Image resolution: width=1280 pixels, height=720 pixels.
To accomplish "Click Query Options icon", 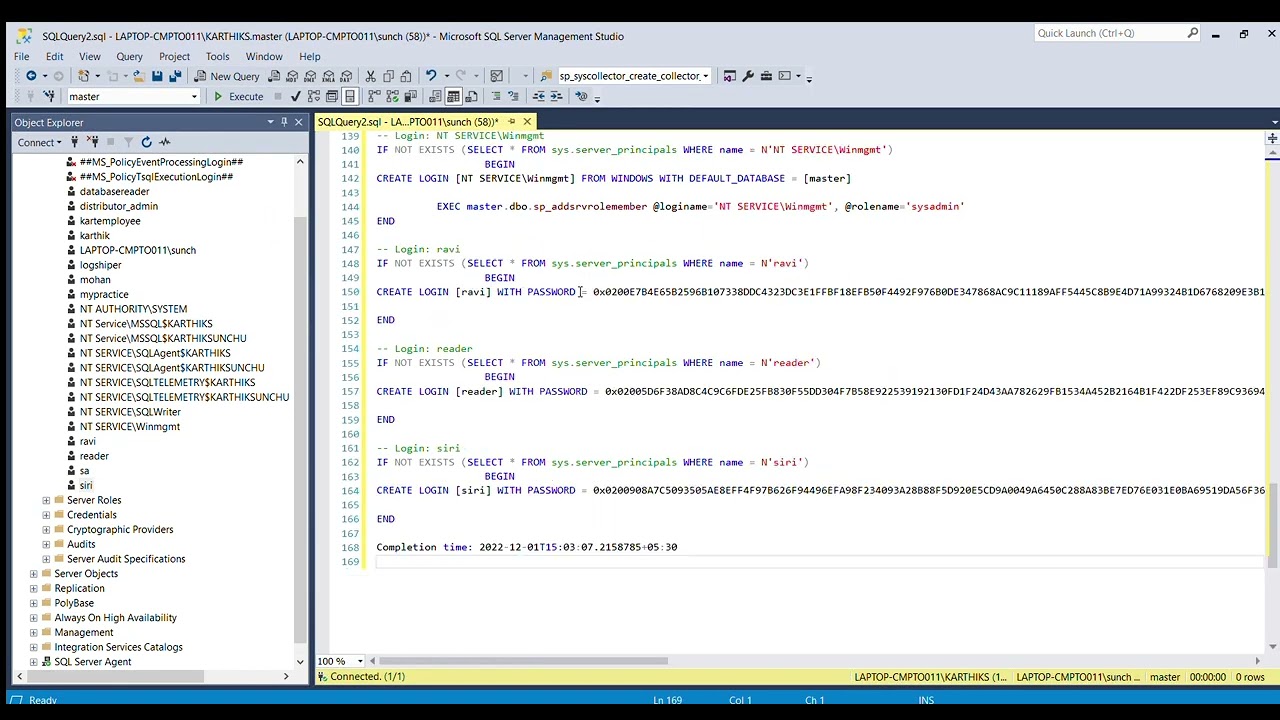I will pyautogui.click(x=332, y=97).
